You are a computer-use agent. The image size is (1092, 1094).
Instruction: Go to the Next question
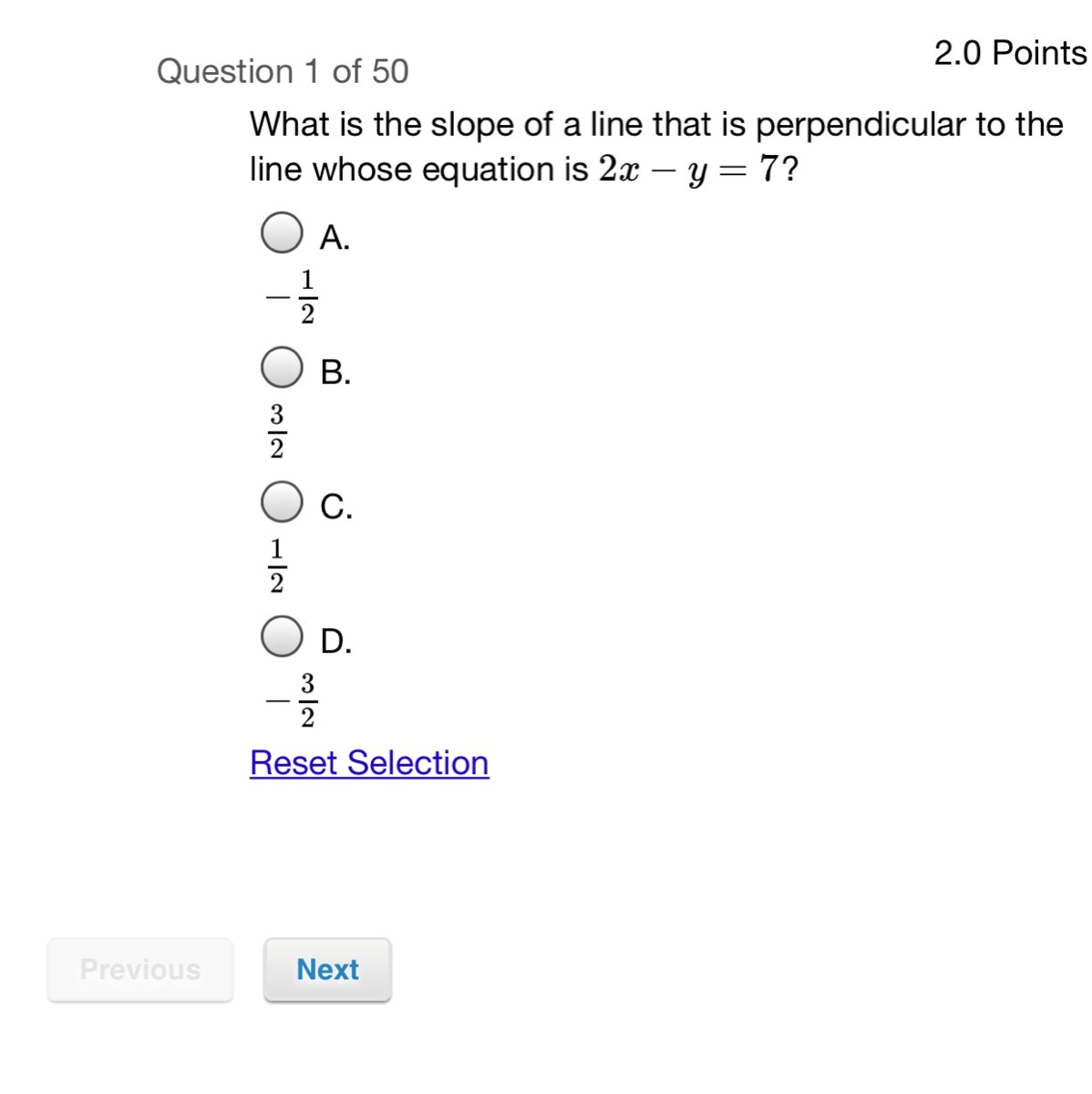[x=327, y=969]
